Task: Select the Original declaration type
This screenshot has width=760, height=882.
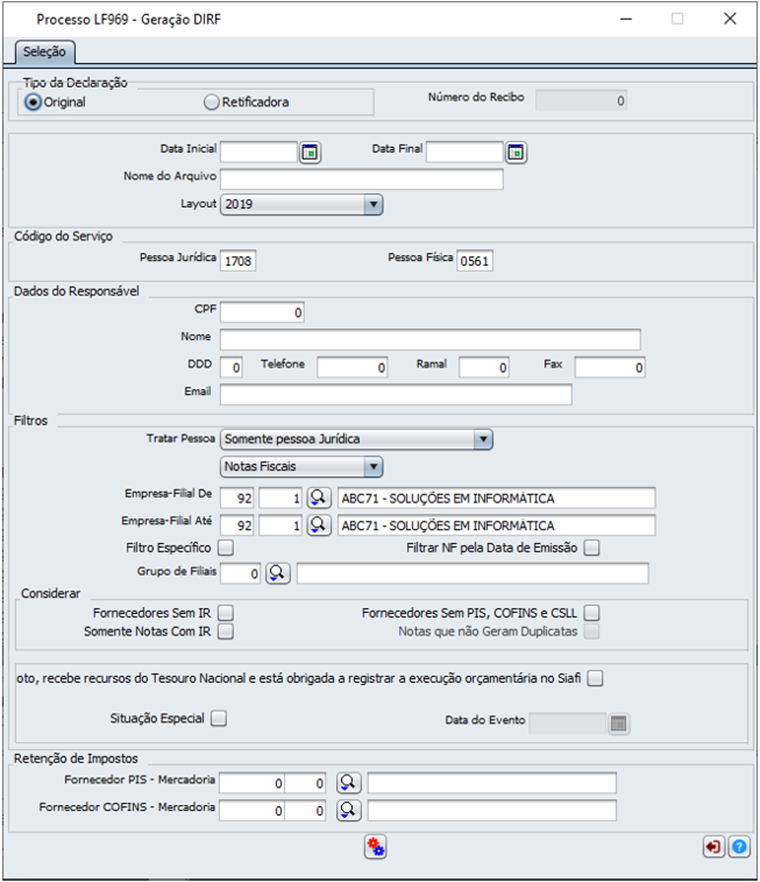Action: pos(33,102)
